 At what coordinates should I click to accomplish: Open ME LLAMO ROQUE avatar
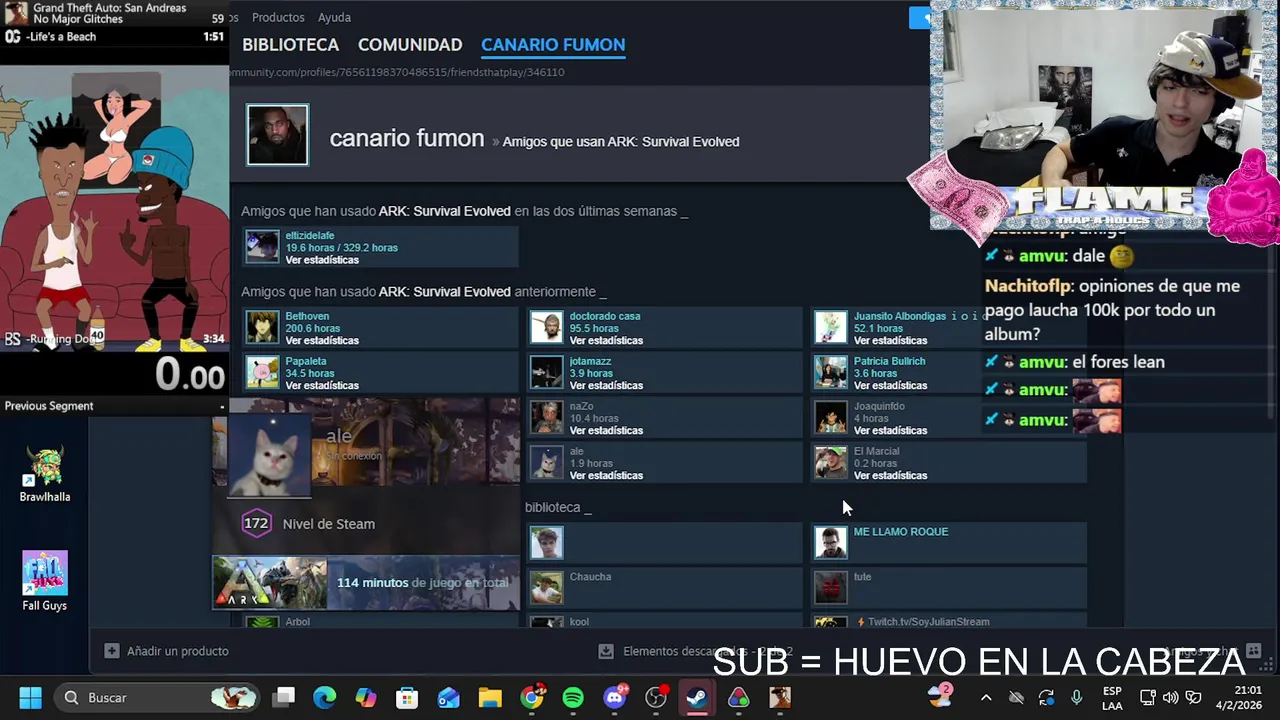(831, 543)
